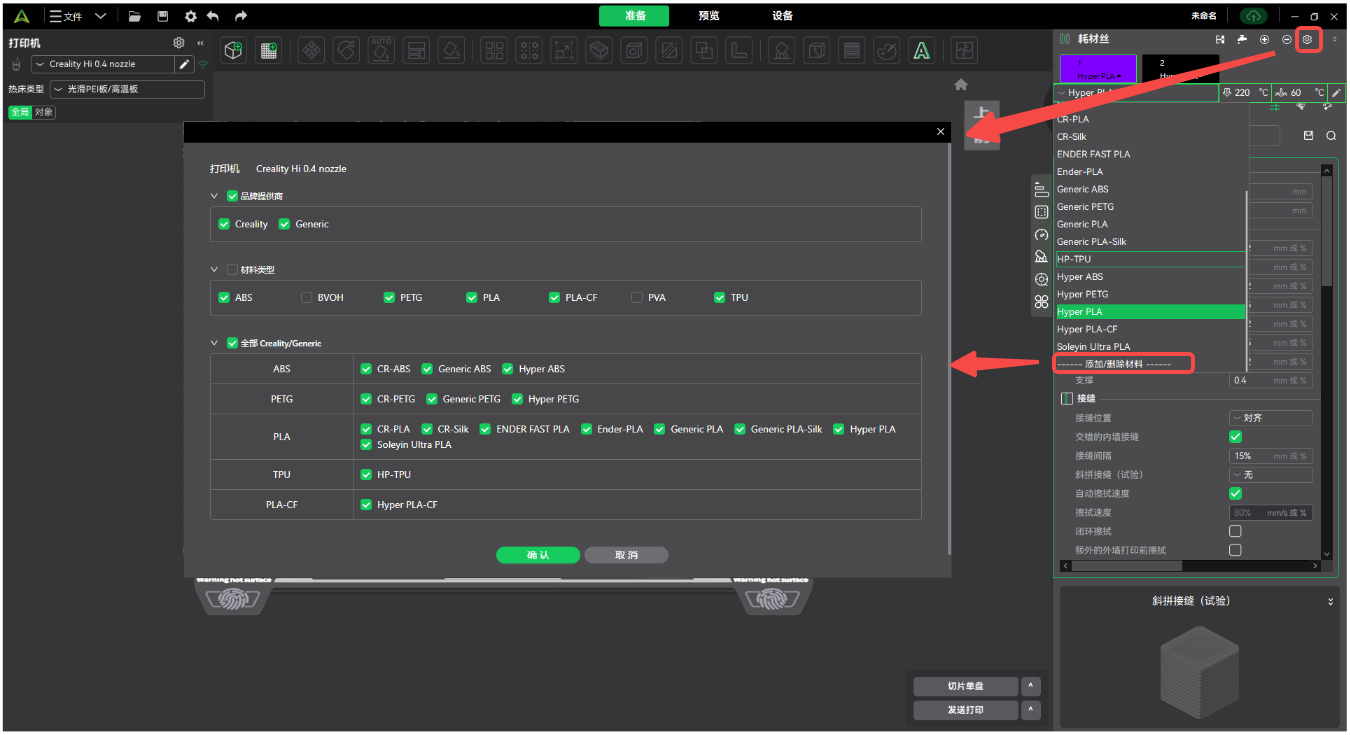Open filament panel settings gear

click(x=1307, y=39)
